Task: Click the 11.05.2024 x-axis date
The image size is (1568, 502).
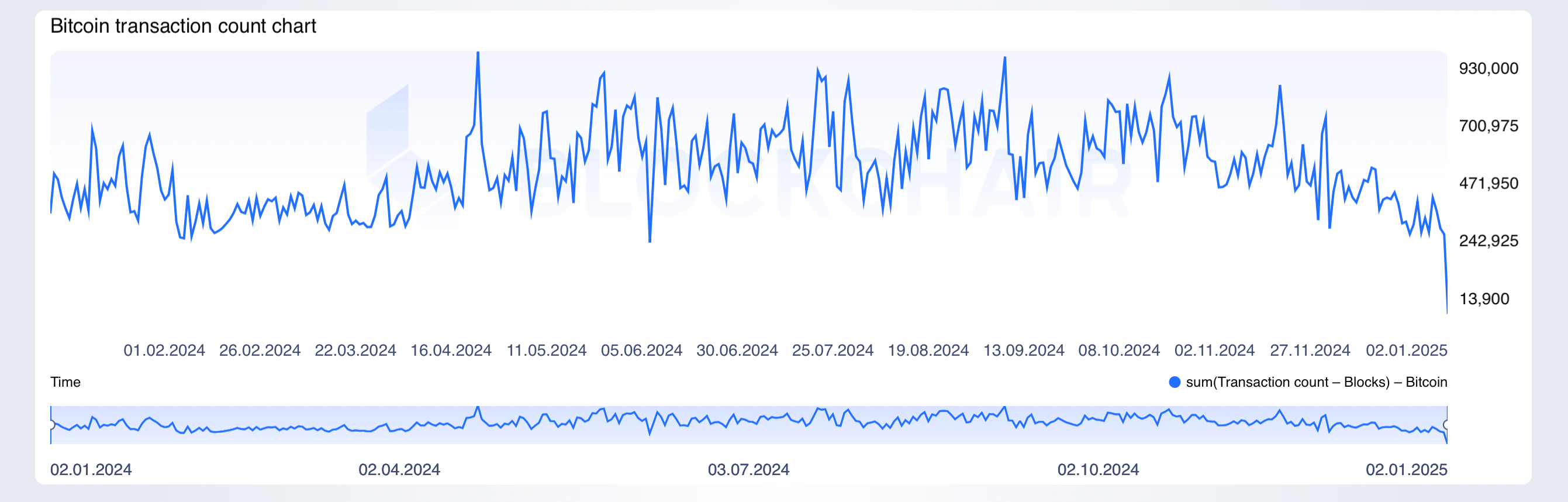Action: click(x=547, y=350)
